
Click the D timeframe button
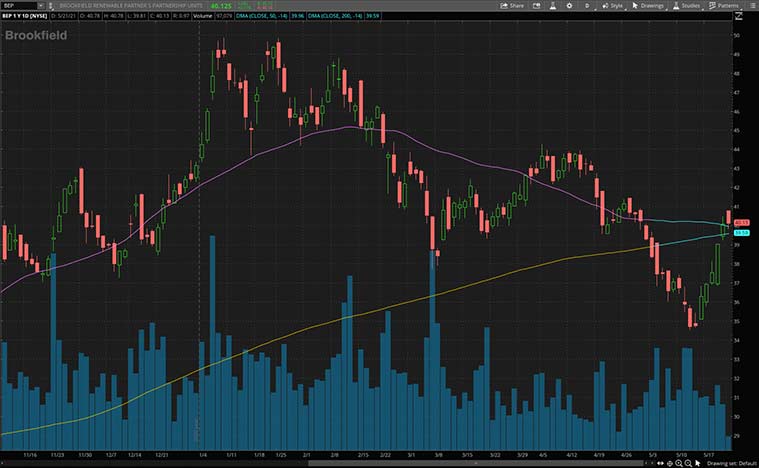tap(587, 5)
